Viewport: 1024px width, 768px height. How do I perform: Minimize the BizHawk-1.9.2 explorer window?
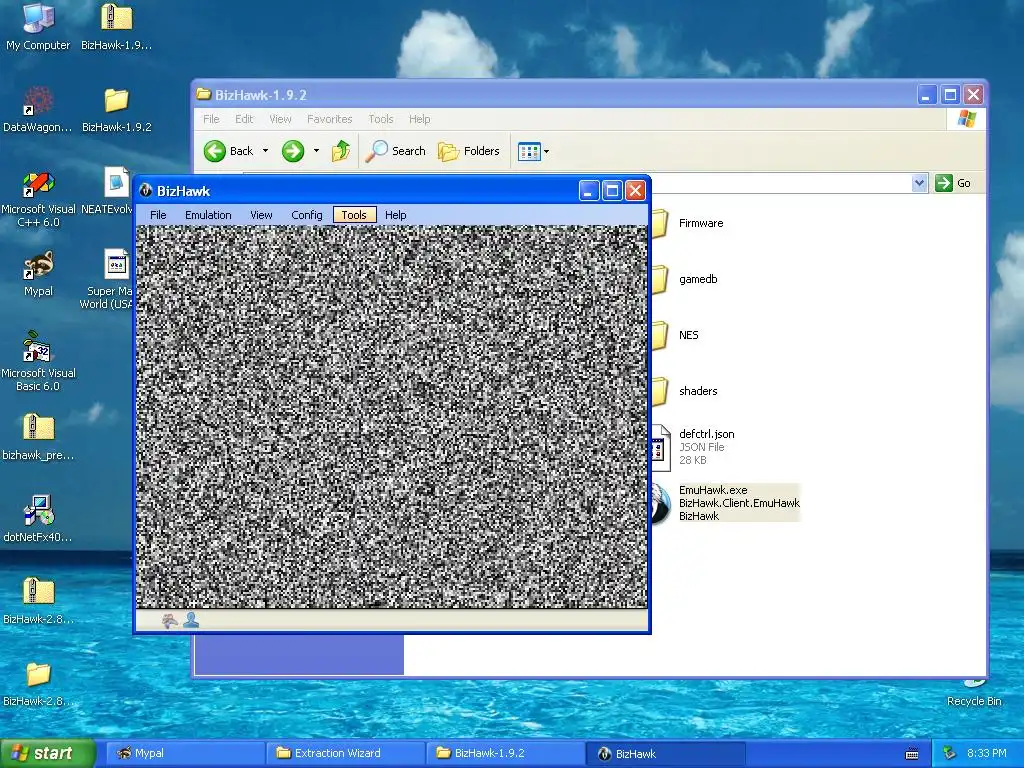click(x=927, y=95)
